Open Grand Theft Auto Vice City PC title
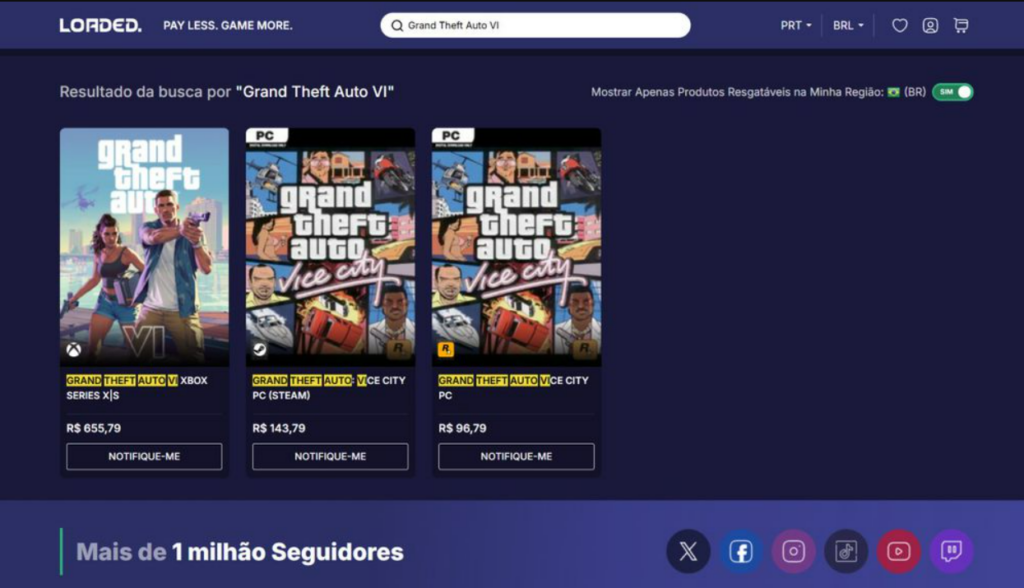Screen dimensions: 1024x588 pos(513,387)
